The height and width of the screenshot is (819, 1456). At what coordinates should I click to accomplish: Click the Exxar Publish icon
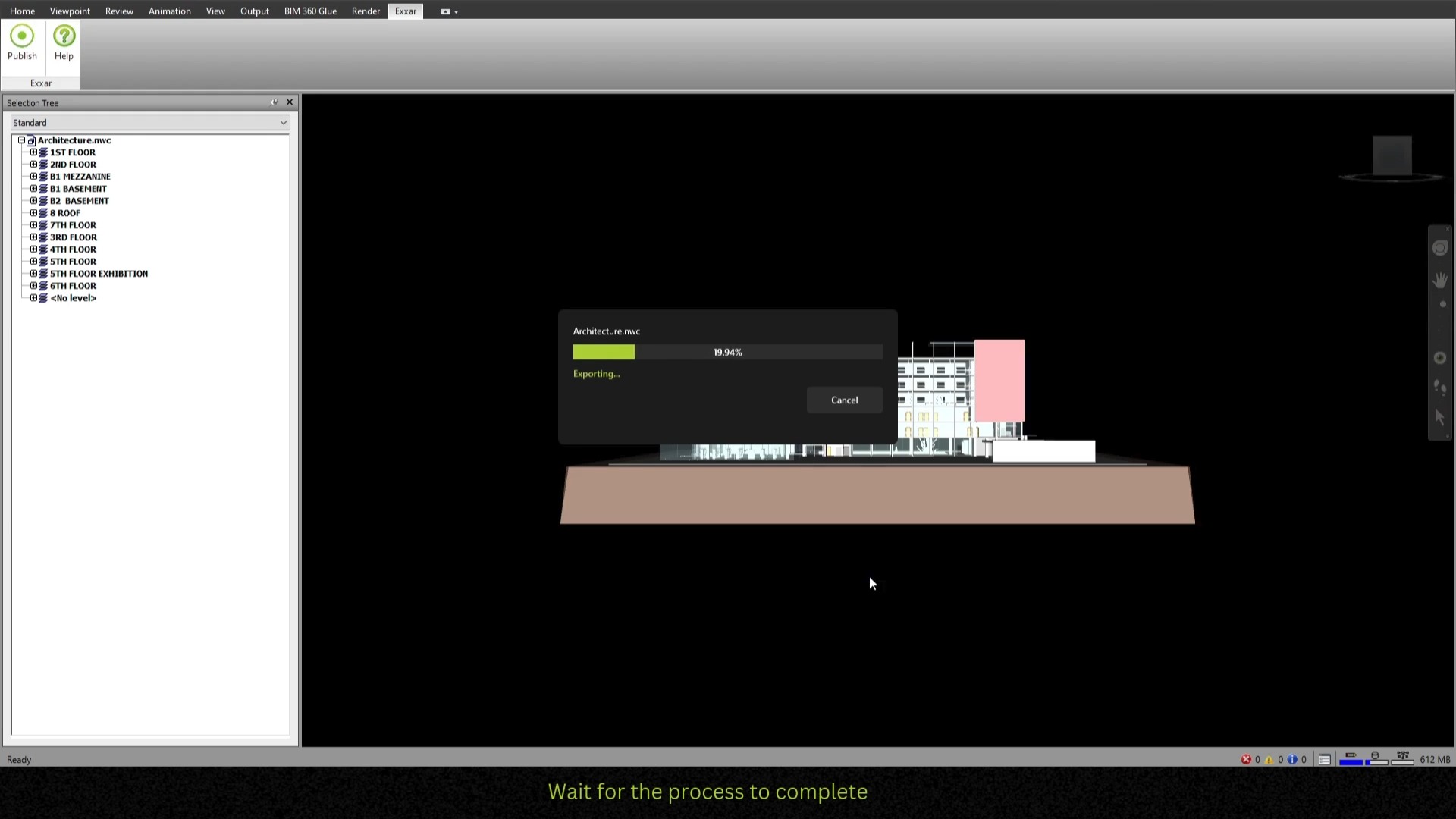click(22, 36)
